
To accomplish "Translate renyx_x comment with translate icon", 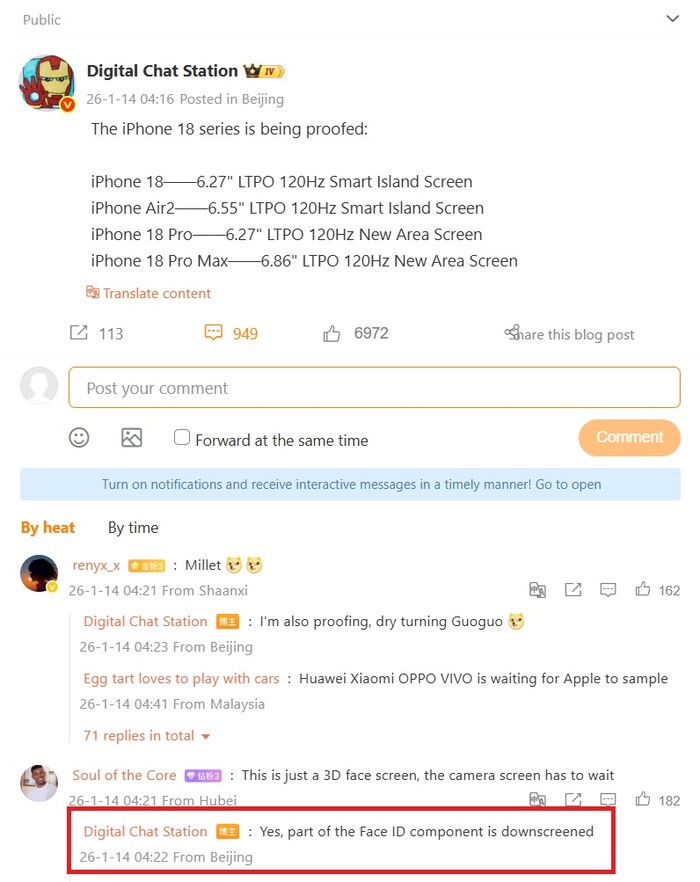I will 537,590.
